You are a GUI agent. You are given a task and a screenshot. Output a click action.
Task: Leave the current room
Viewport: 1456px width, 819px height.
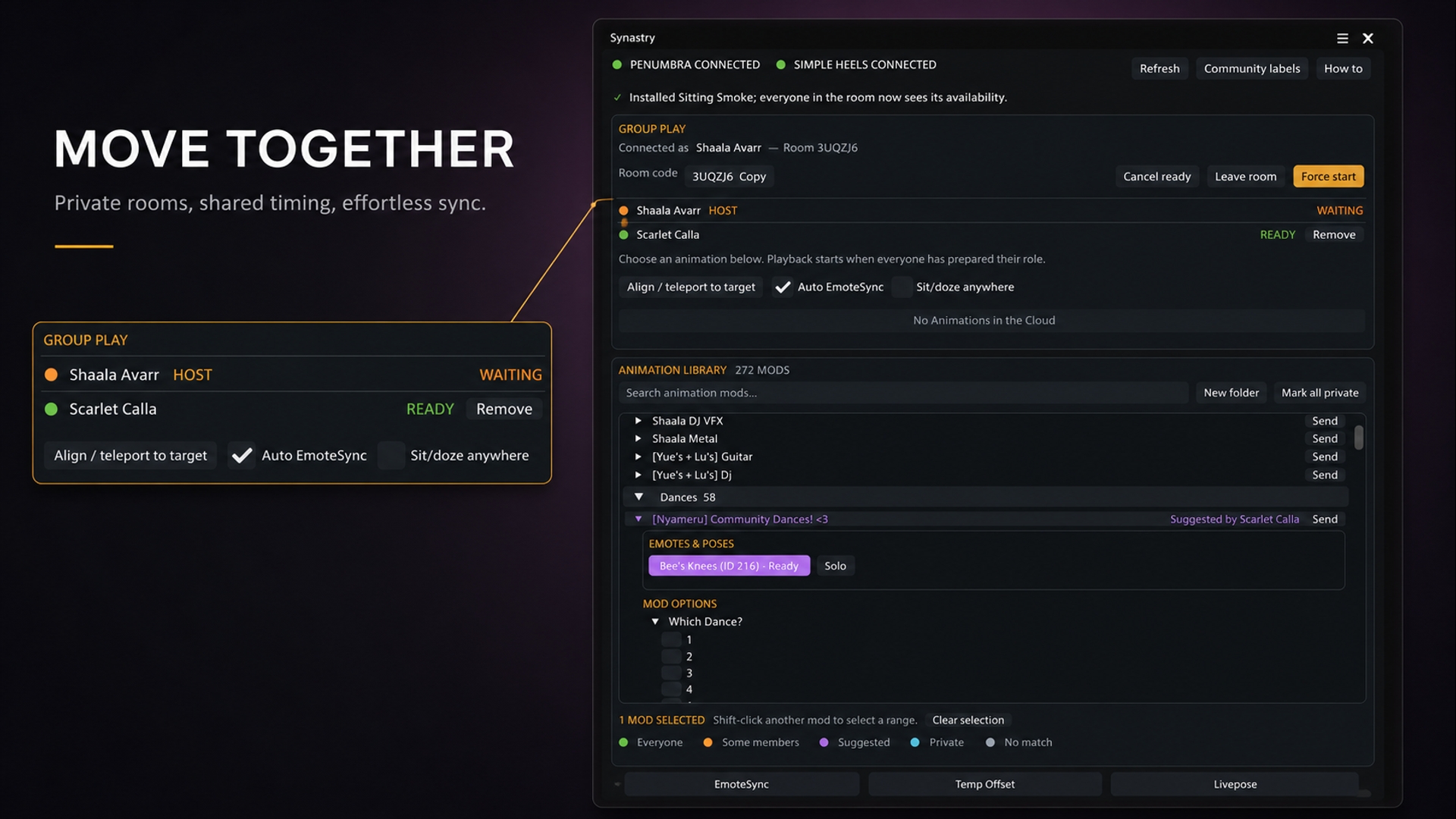[x=1246, y=176]
